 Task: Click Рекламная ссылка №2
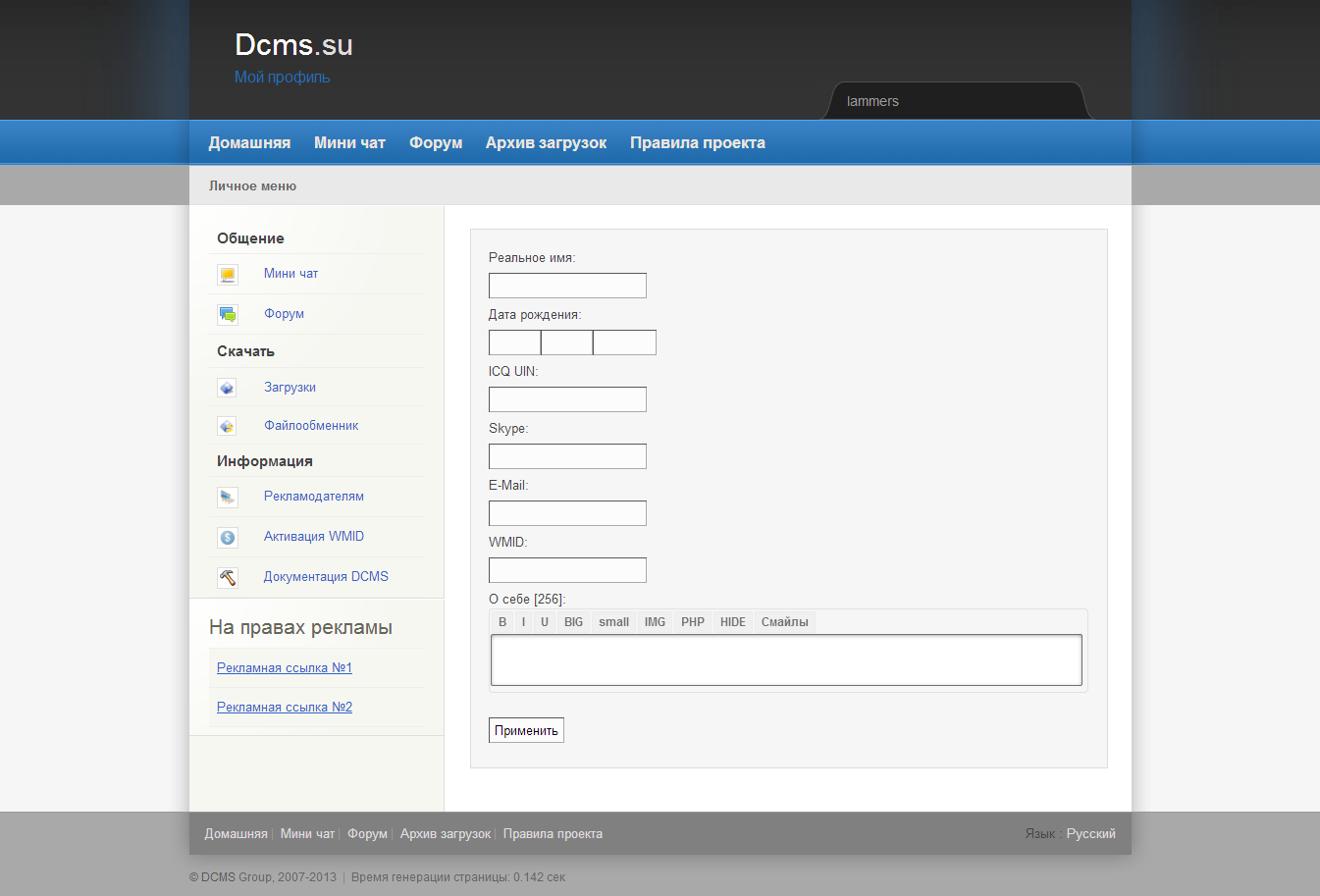coord(285,707)
